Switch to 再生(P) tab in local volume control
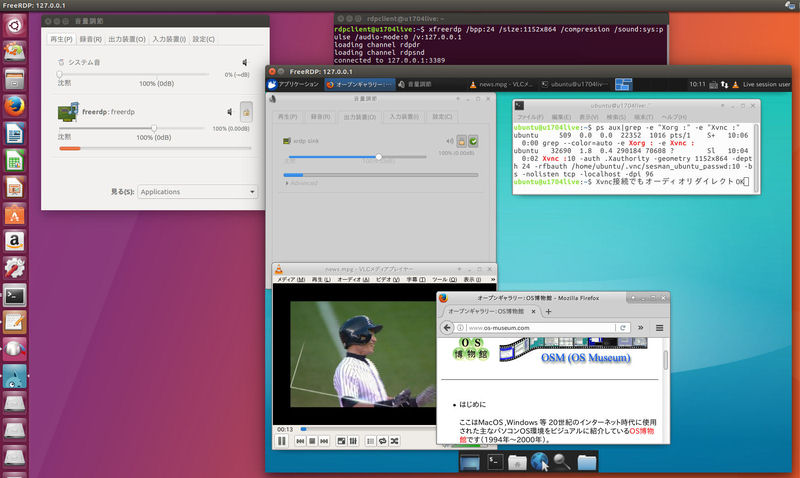The width and height of the screenshot is (800, 478). click(61, 39)
